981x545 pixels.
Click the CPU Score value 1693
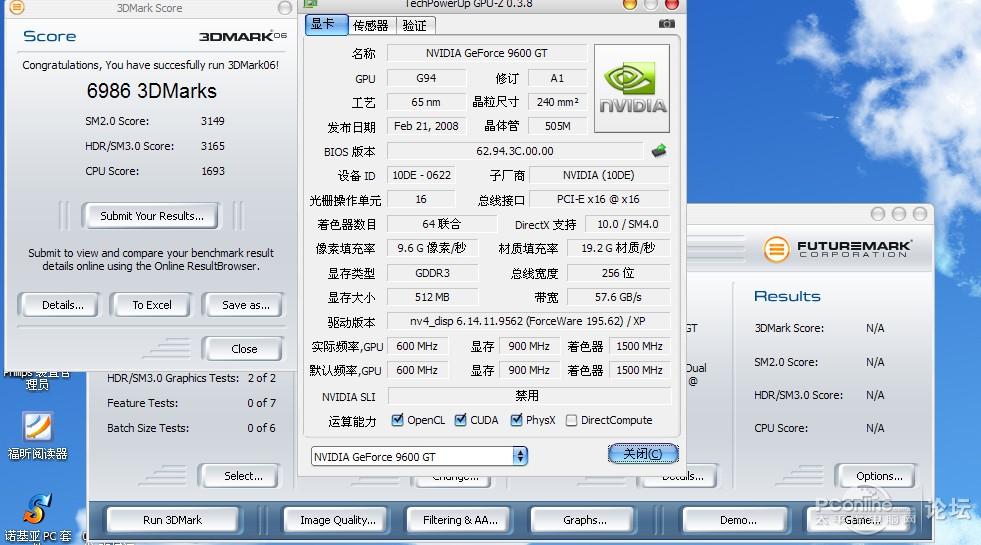[x=213, y=171]
